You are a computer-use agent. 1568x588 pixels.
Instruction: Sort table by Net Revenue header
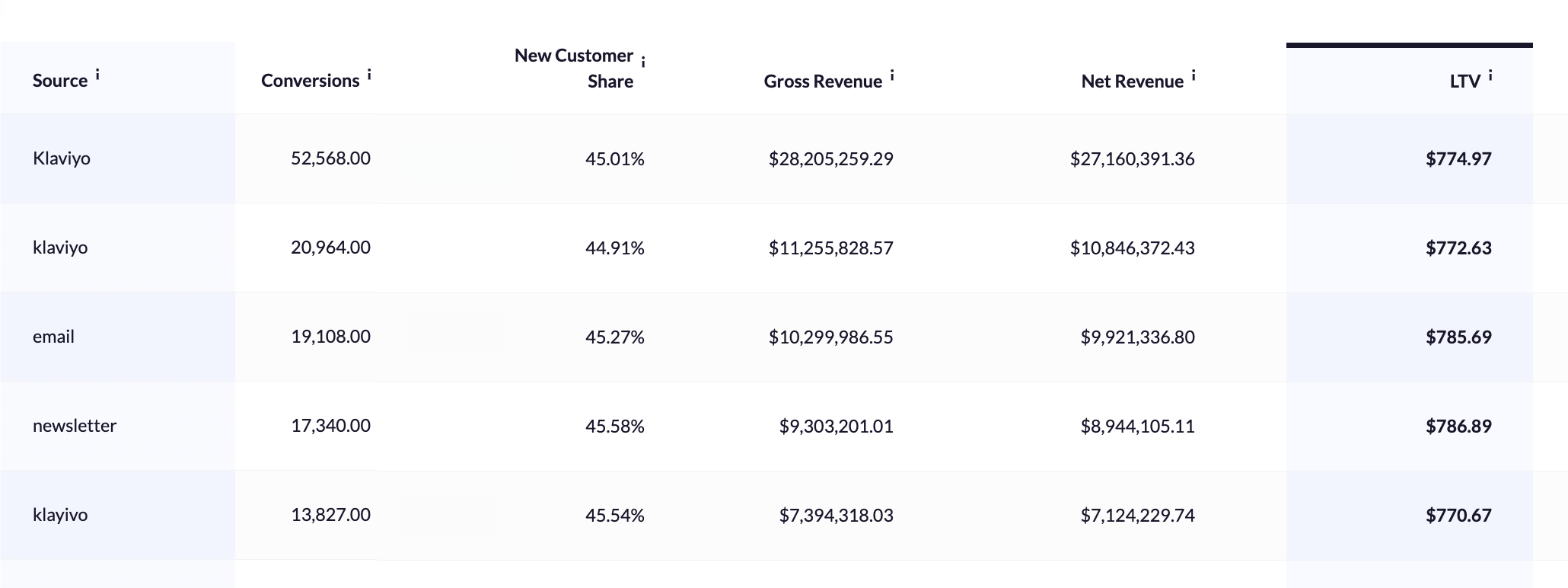point(1133,81)
